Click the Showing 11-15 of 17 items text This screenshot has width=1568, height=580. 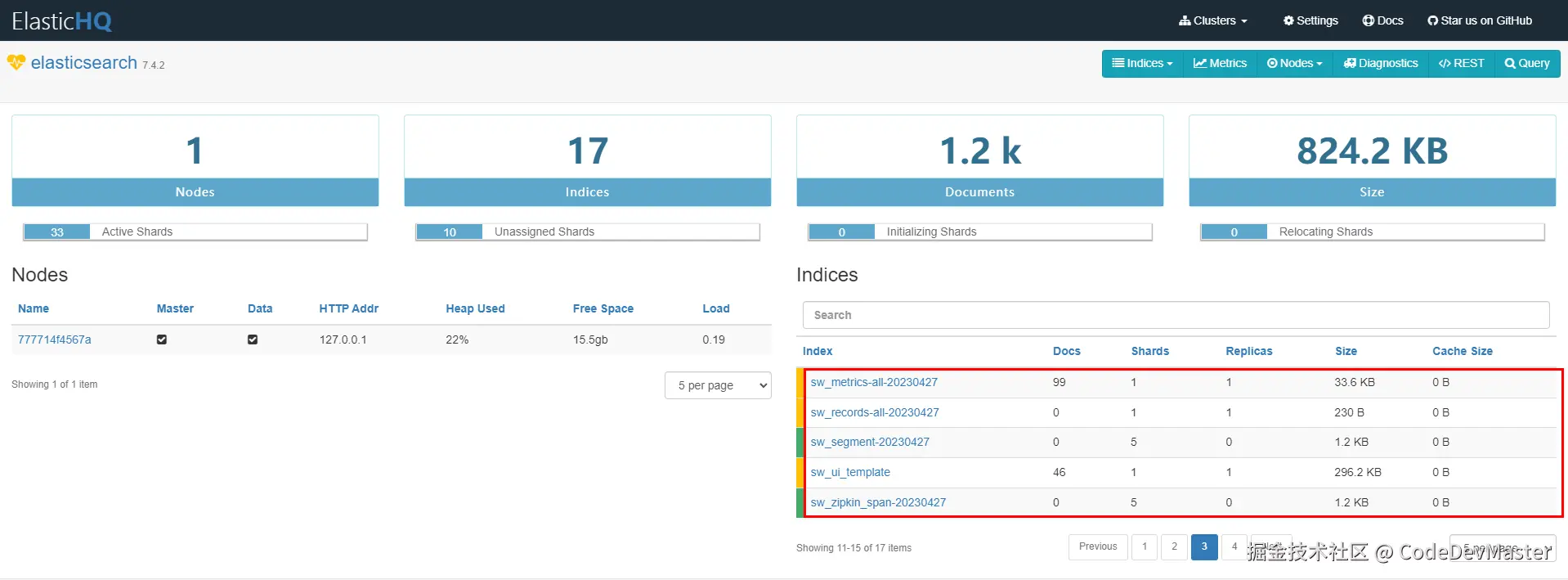click(853, 548)
